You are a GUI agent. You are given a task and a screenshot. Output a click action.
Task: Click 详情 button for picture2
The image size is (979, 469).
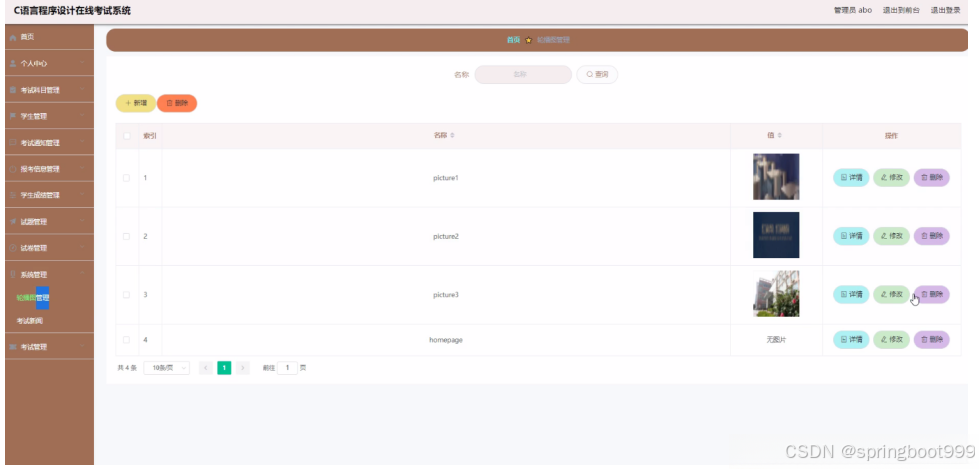851,236
